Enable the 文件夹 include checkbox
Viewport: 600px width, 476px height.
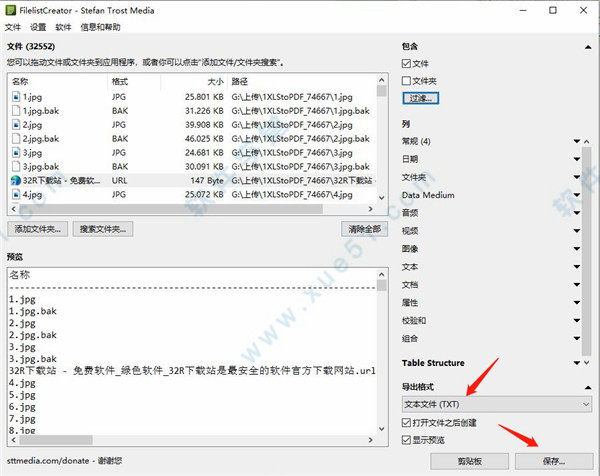(407, 80)
